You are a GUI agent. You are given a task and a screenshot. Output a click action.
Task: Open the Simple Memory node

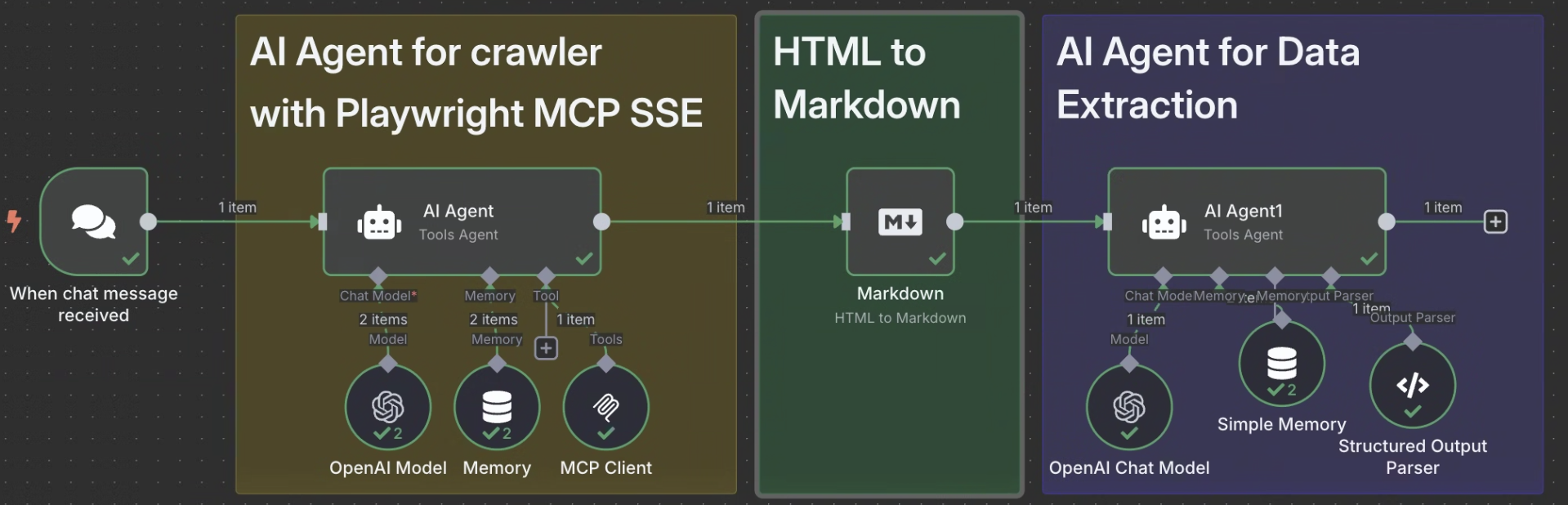click(x=1282, y=364)
